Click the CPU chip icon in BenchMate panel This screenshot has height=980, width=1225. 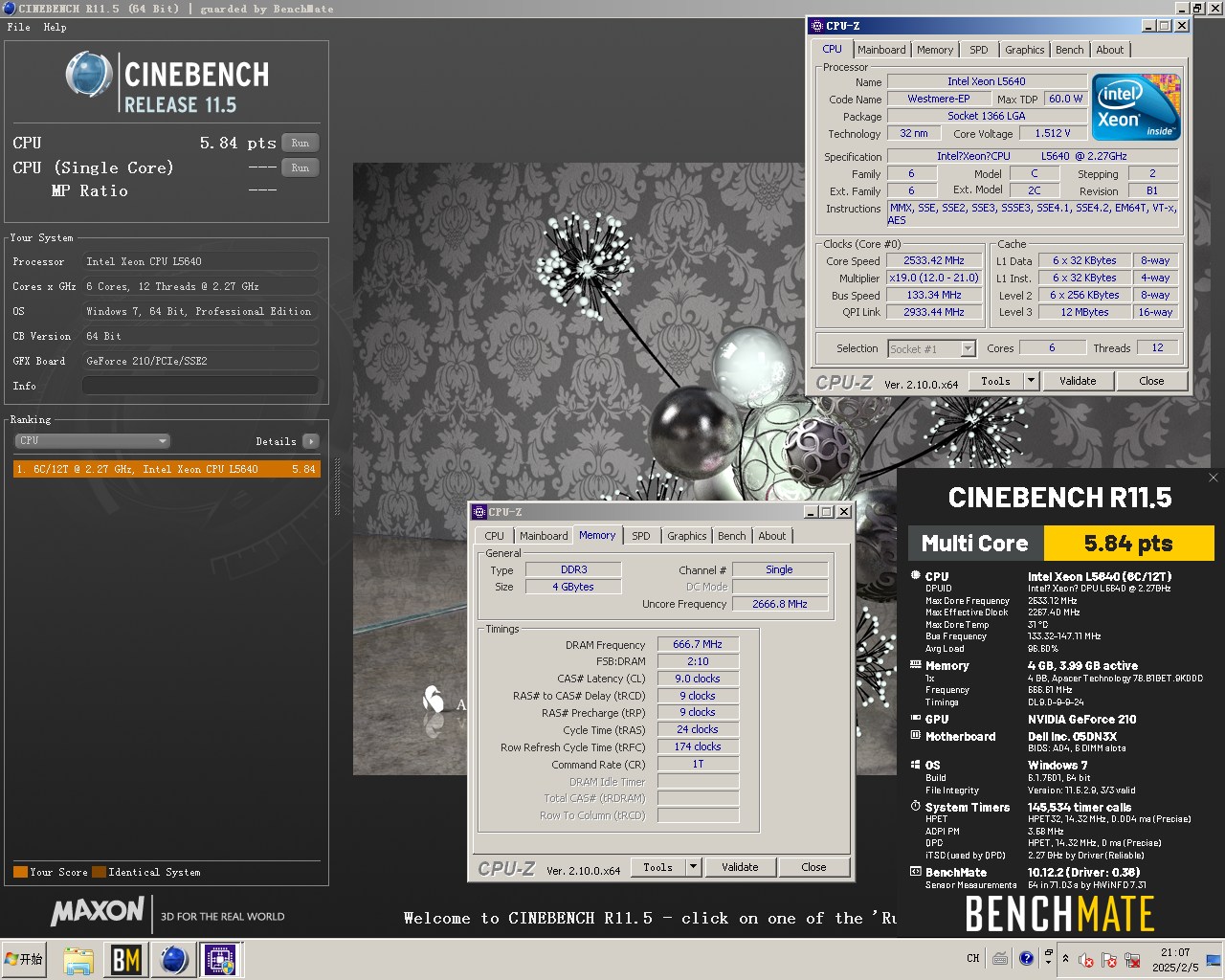click(x=916, y=576)
